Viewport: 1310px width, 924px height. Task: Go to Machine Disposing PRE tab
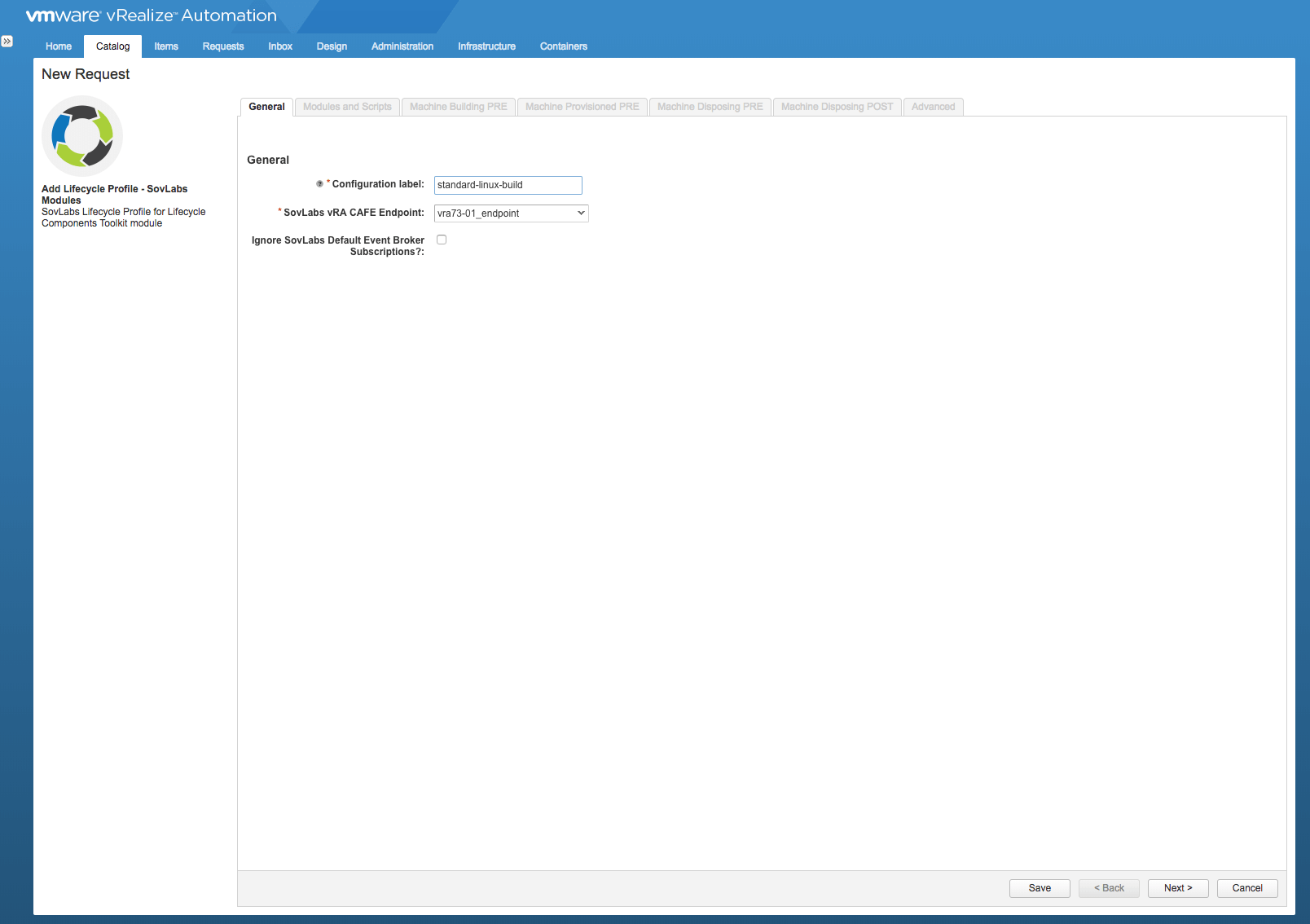point(710,107)
